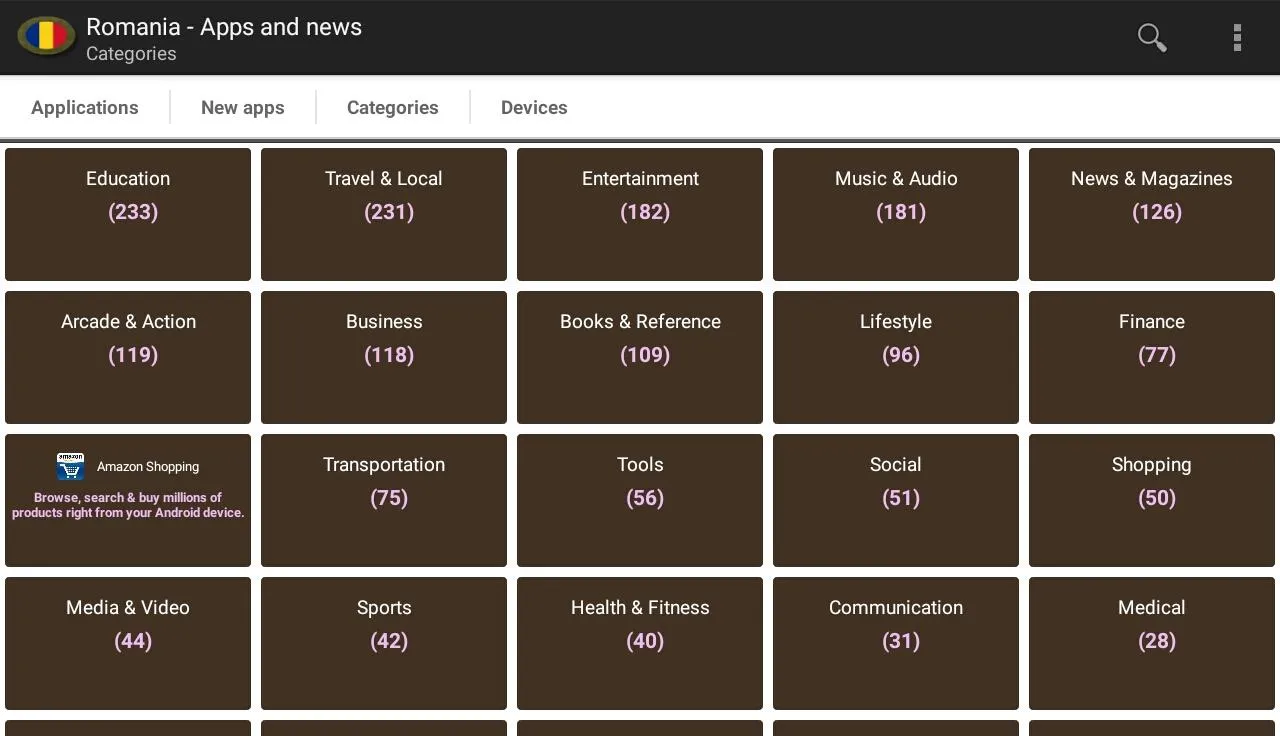Image resolution: width=1280 pixels, height=736 pixels.
Task: Open the Medical category tile
Action: click(x=1152, y=644)
